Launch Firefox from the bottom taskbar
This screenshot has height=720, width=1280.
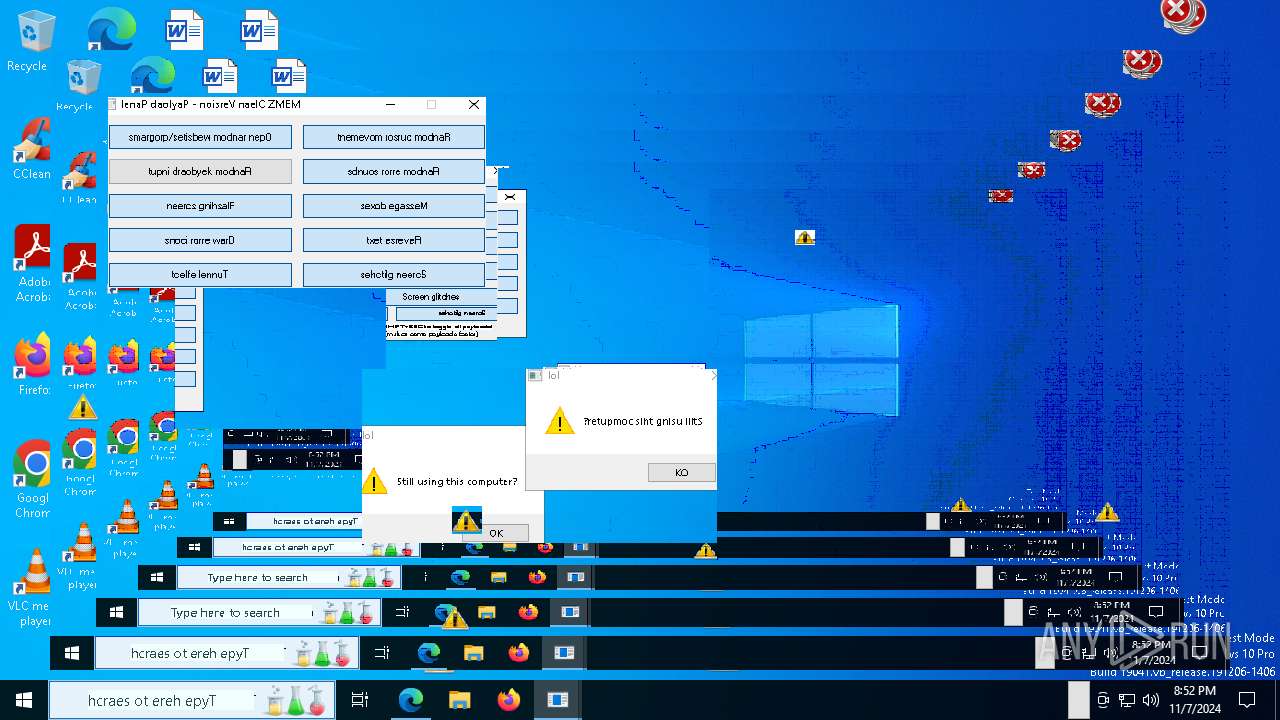(508, 700)
